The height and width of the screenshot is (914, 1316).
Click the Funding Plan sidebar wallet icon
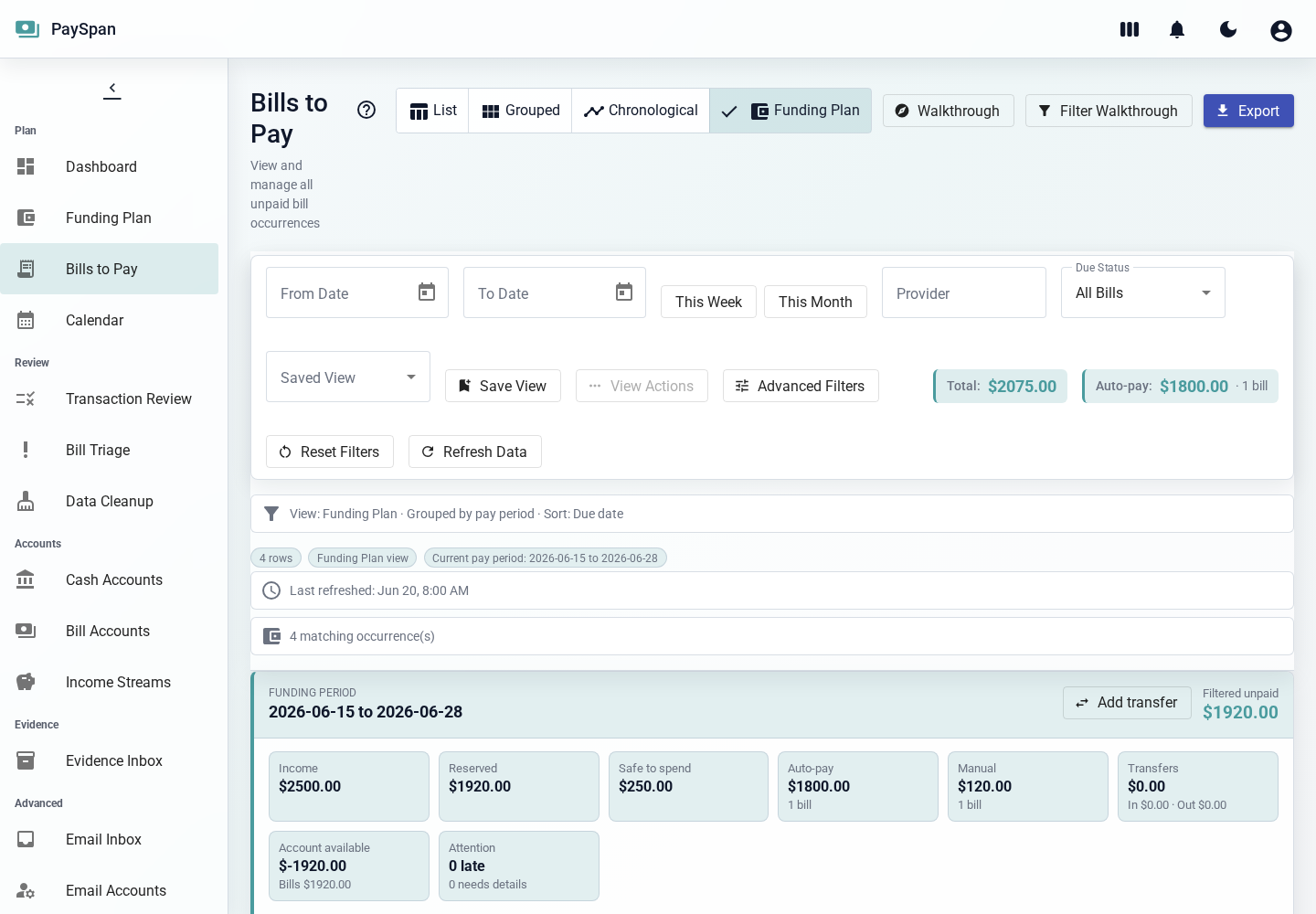(26, 218)
